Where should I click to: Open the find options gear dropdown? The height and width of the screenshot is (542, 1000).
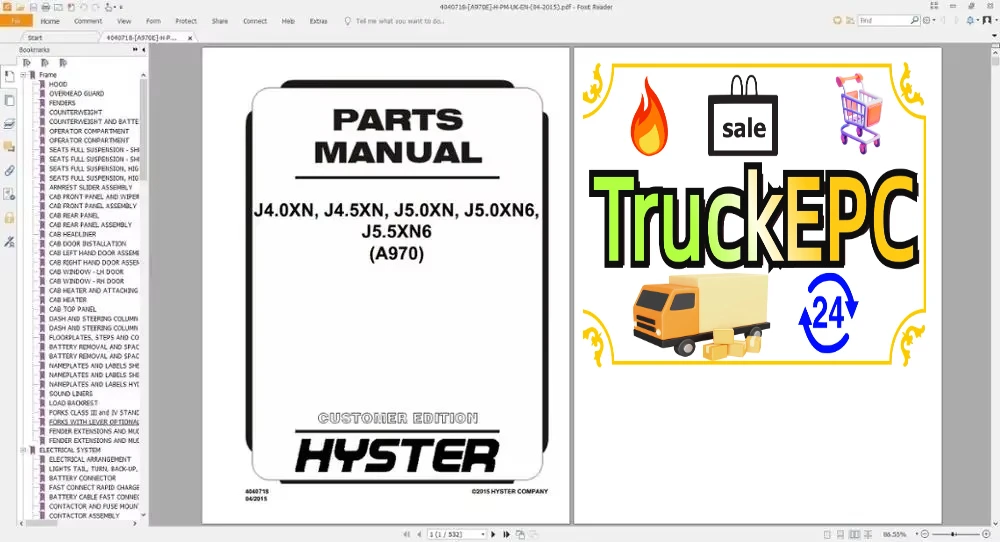[934, 20]
